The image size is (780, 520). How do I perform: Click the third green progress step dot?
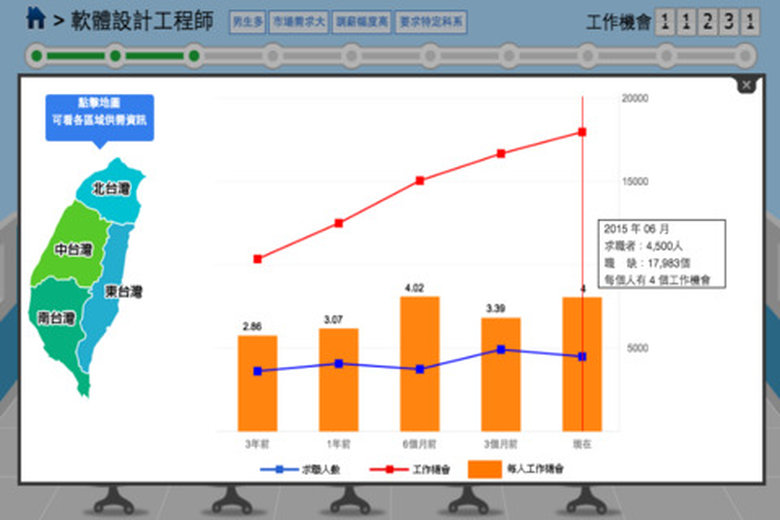coord(194,55)
